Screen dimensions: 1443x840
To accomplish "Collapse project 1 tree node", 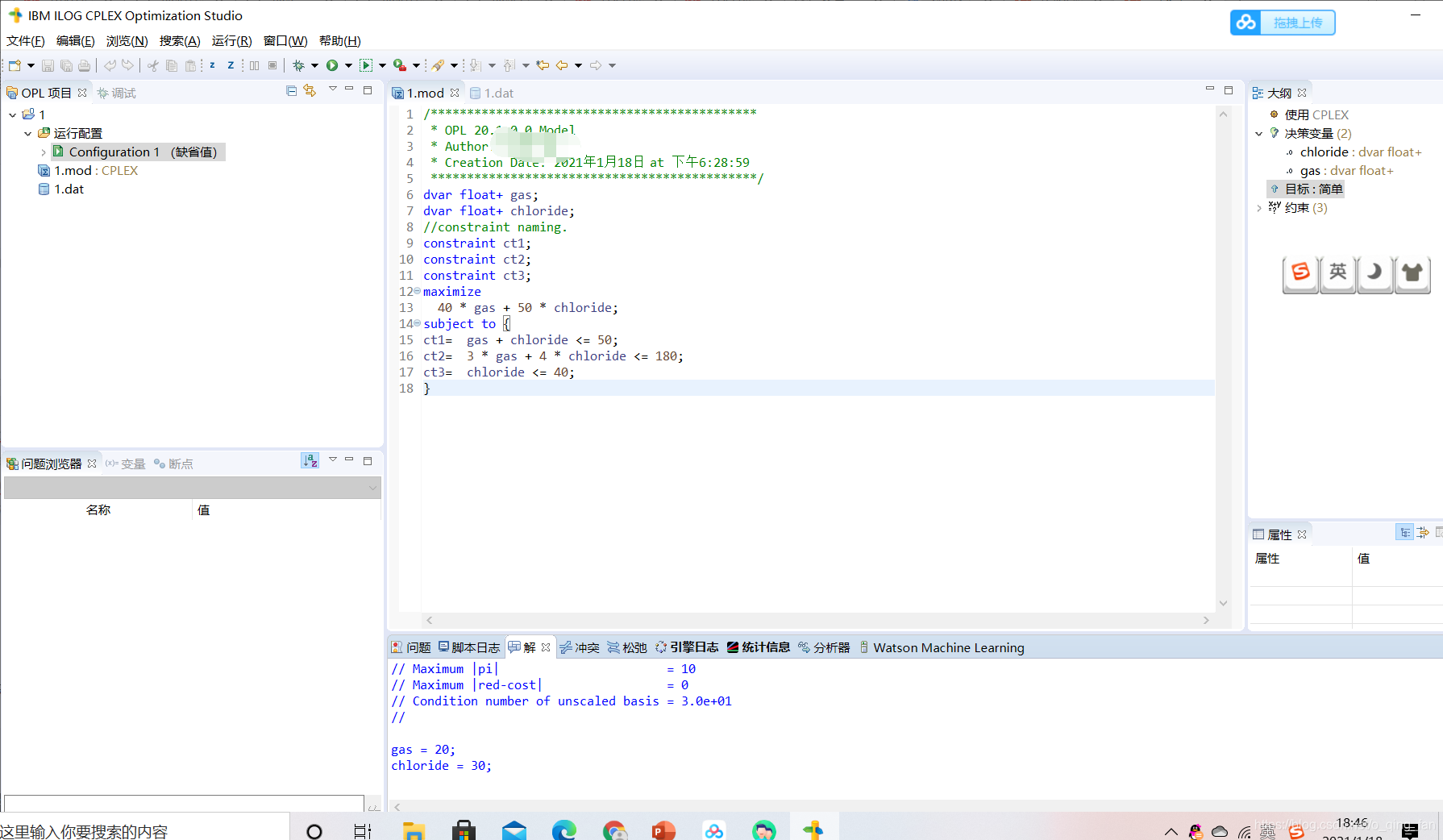I will (x=12, y=114).
